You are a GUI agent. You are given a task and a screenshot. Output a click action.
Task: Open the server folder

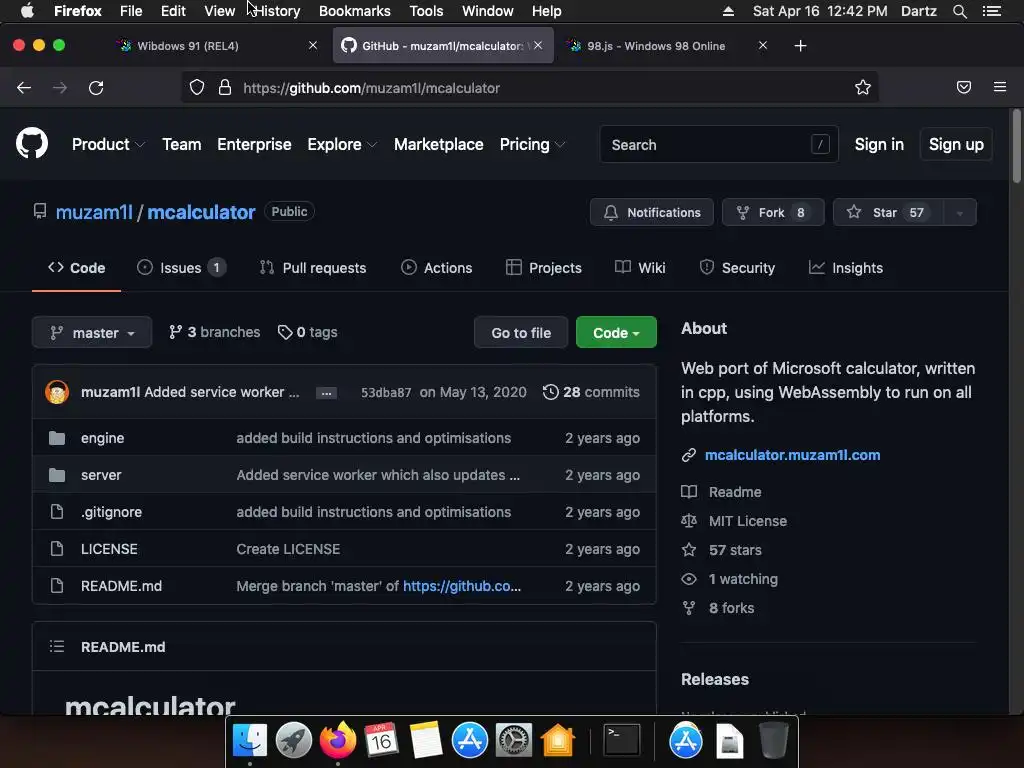(101, 475)
